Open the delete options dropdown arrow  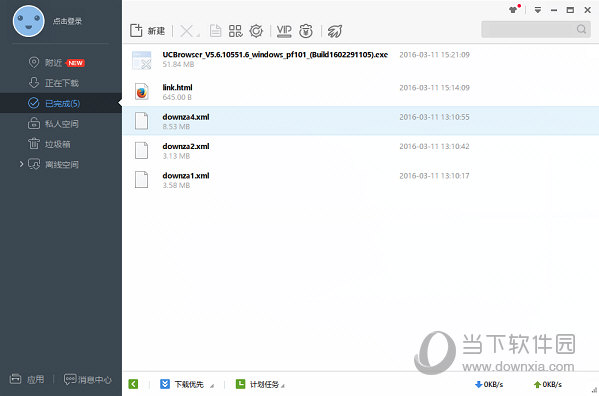[198, 35]
